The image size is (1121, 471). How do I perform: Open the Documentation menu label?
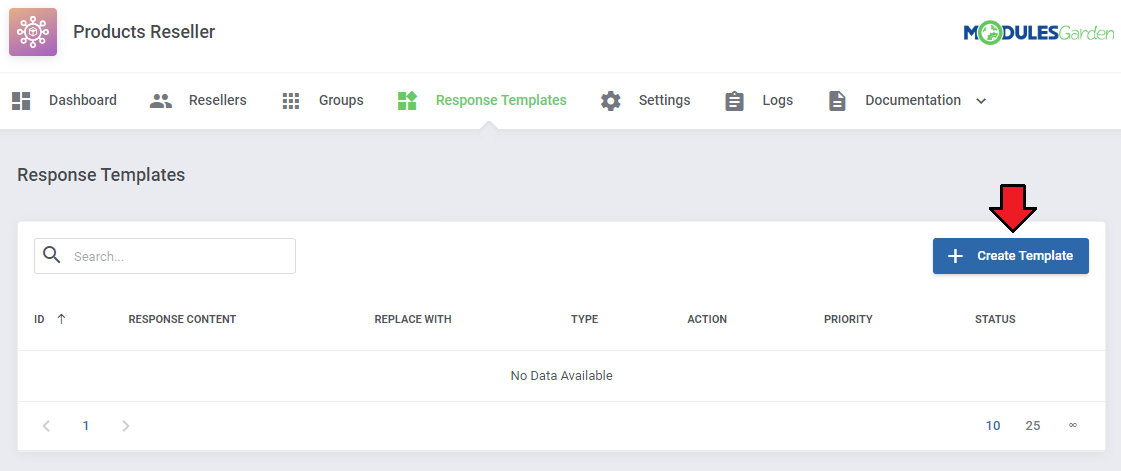click(x=913, y=101)
